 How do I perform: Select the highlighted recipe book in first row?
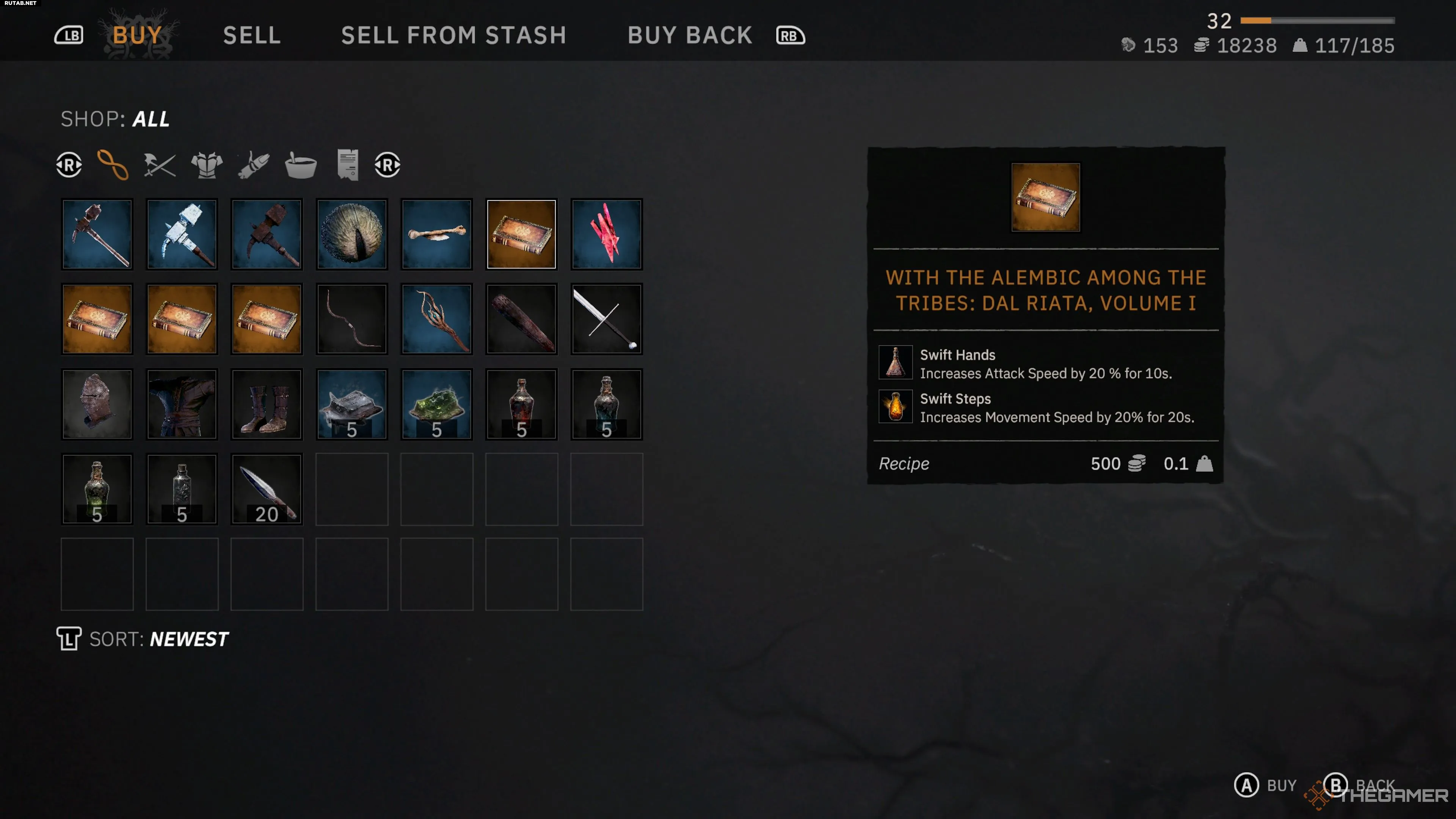522,234
